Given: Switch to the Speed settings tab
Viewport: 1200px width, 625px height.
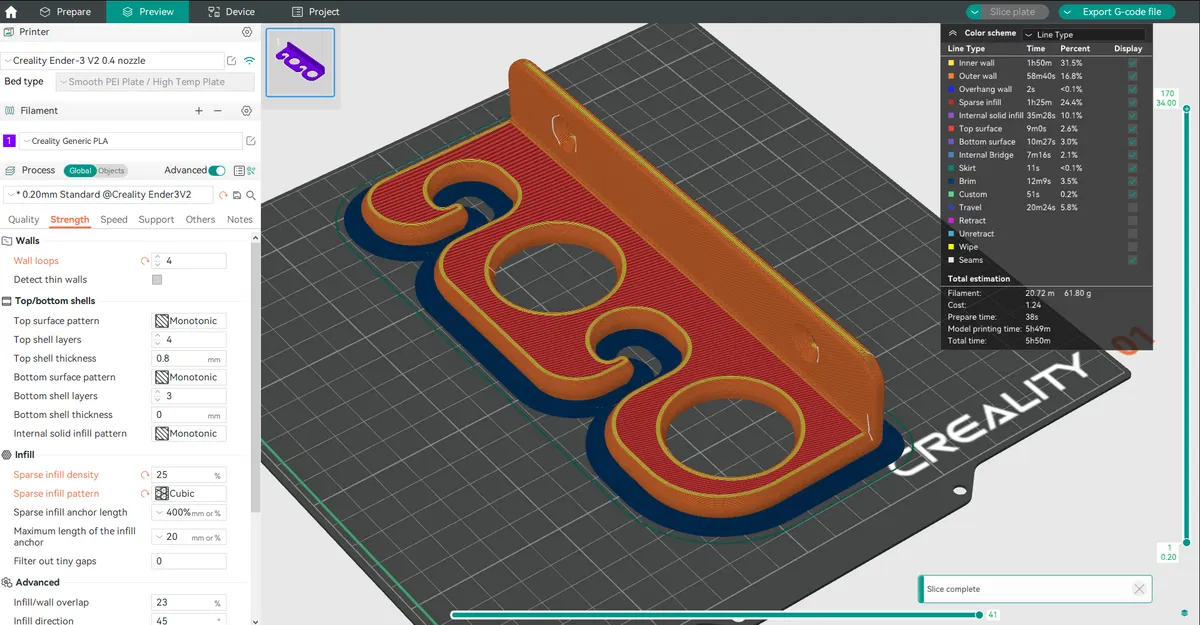Looking at the screenshot, I should [x=114, y=220].
